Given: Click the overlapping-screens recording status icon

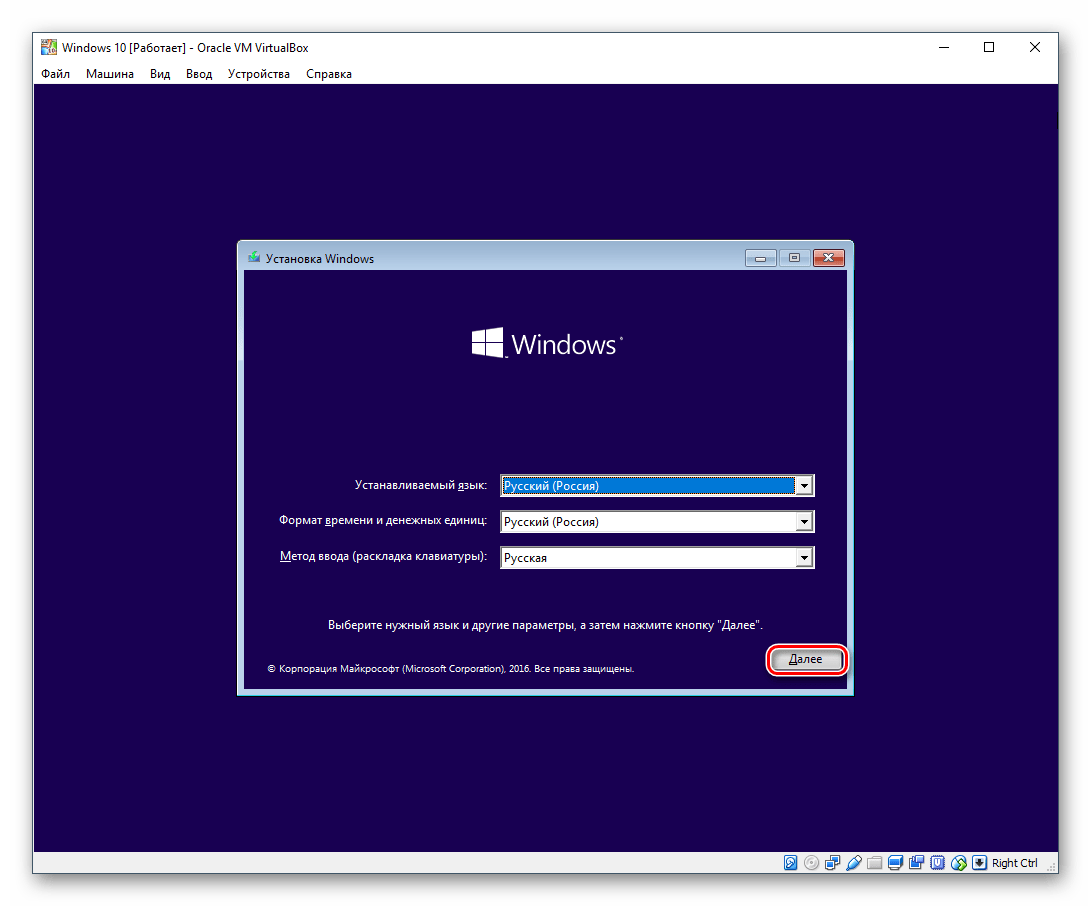Looking at the screenshot, I should click(x=916, y=863).
